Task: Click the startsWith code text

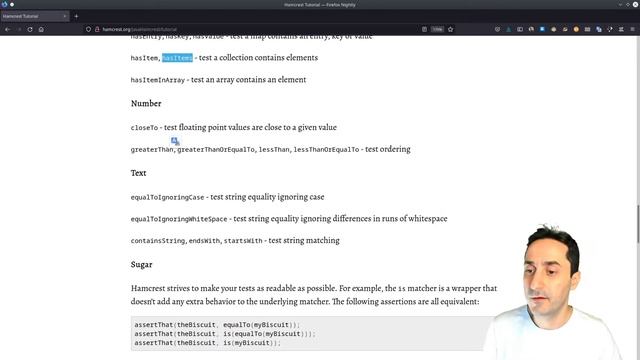Action: click(243, 241)
